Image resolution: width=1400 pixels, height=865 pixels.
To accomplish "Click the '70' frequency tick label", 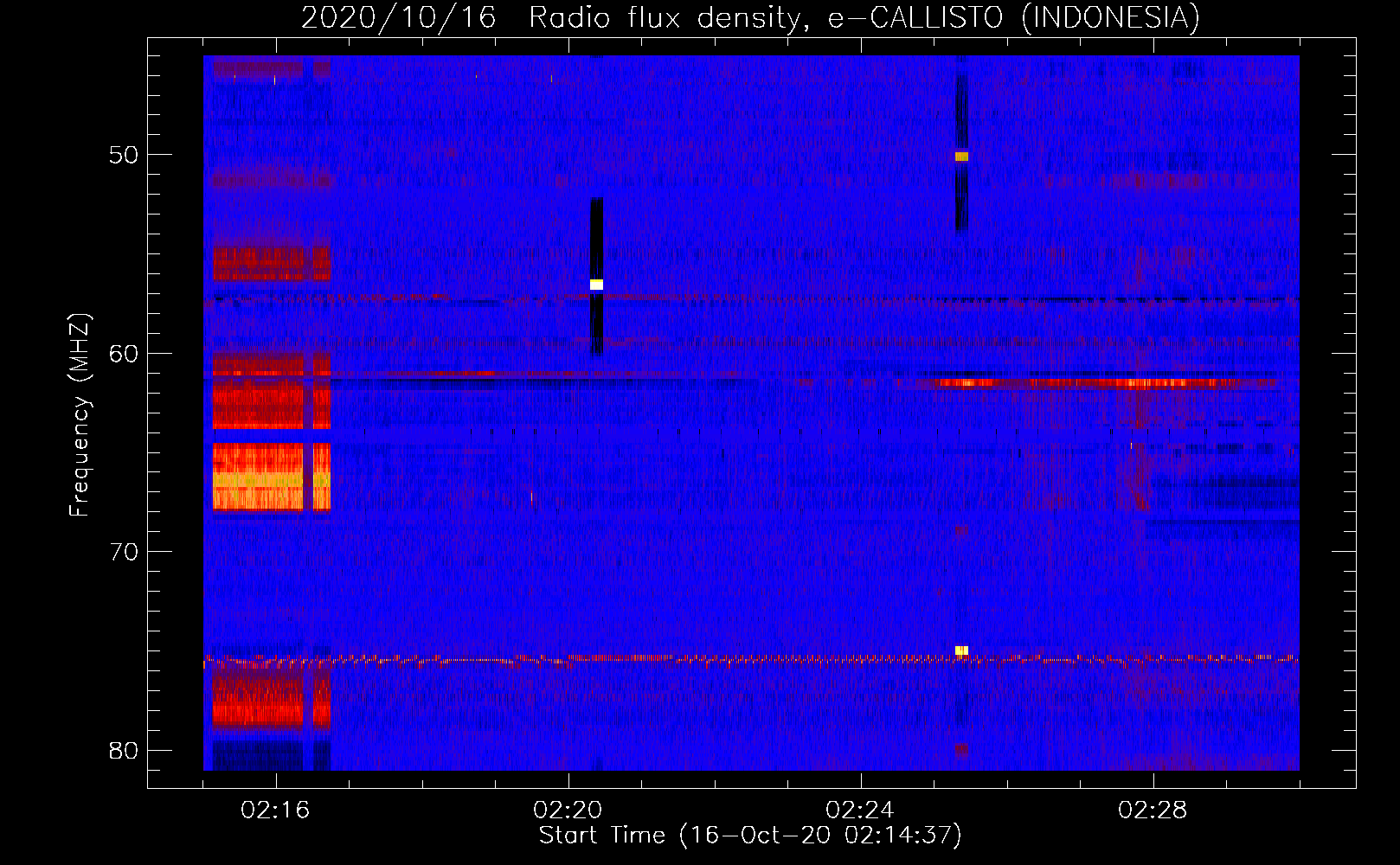I will click(124, 551).
